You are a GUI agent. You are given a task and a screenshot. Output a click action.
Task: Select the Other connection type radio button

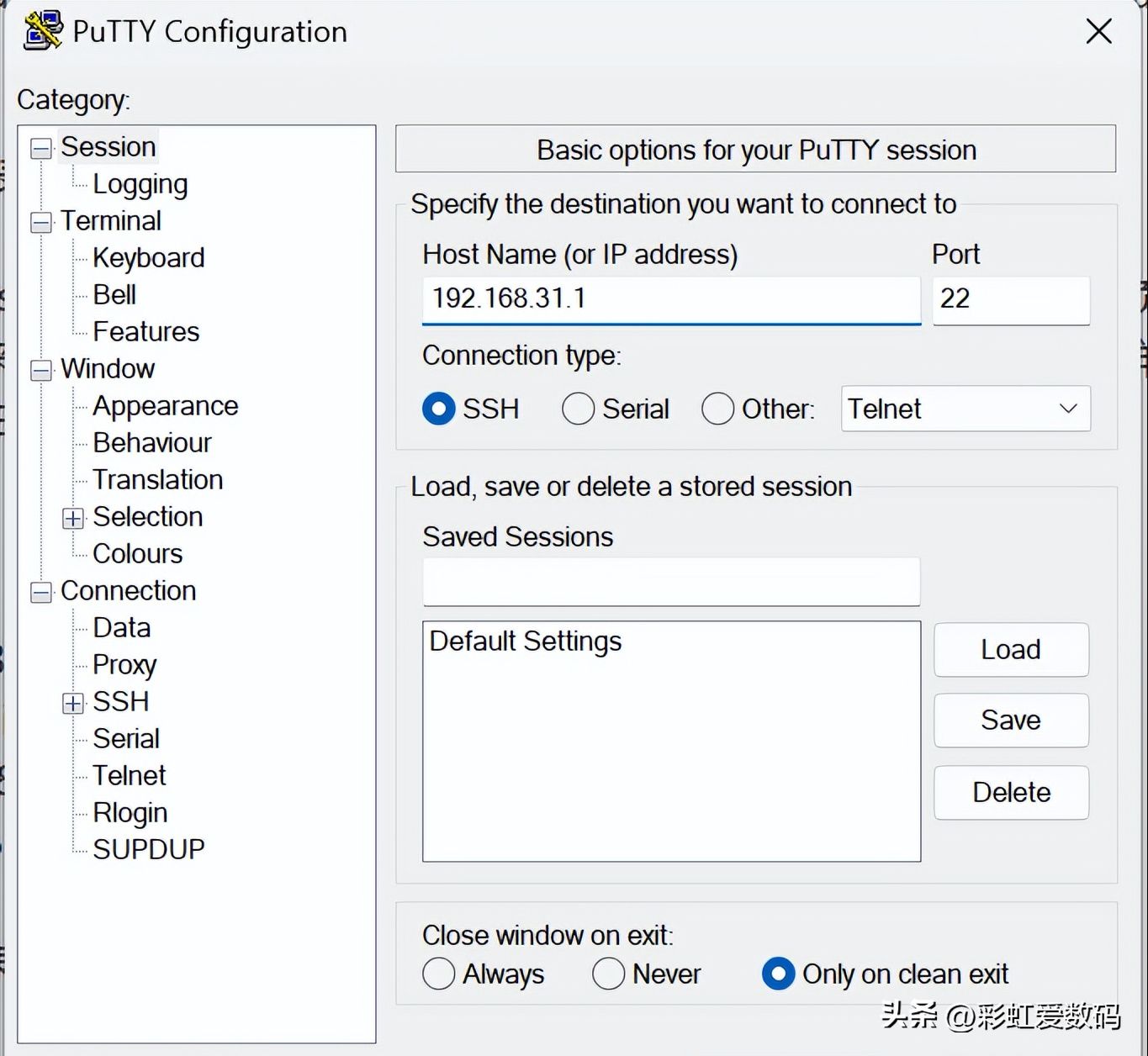coord(717,409)
